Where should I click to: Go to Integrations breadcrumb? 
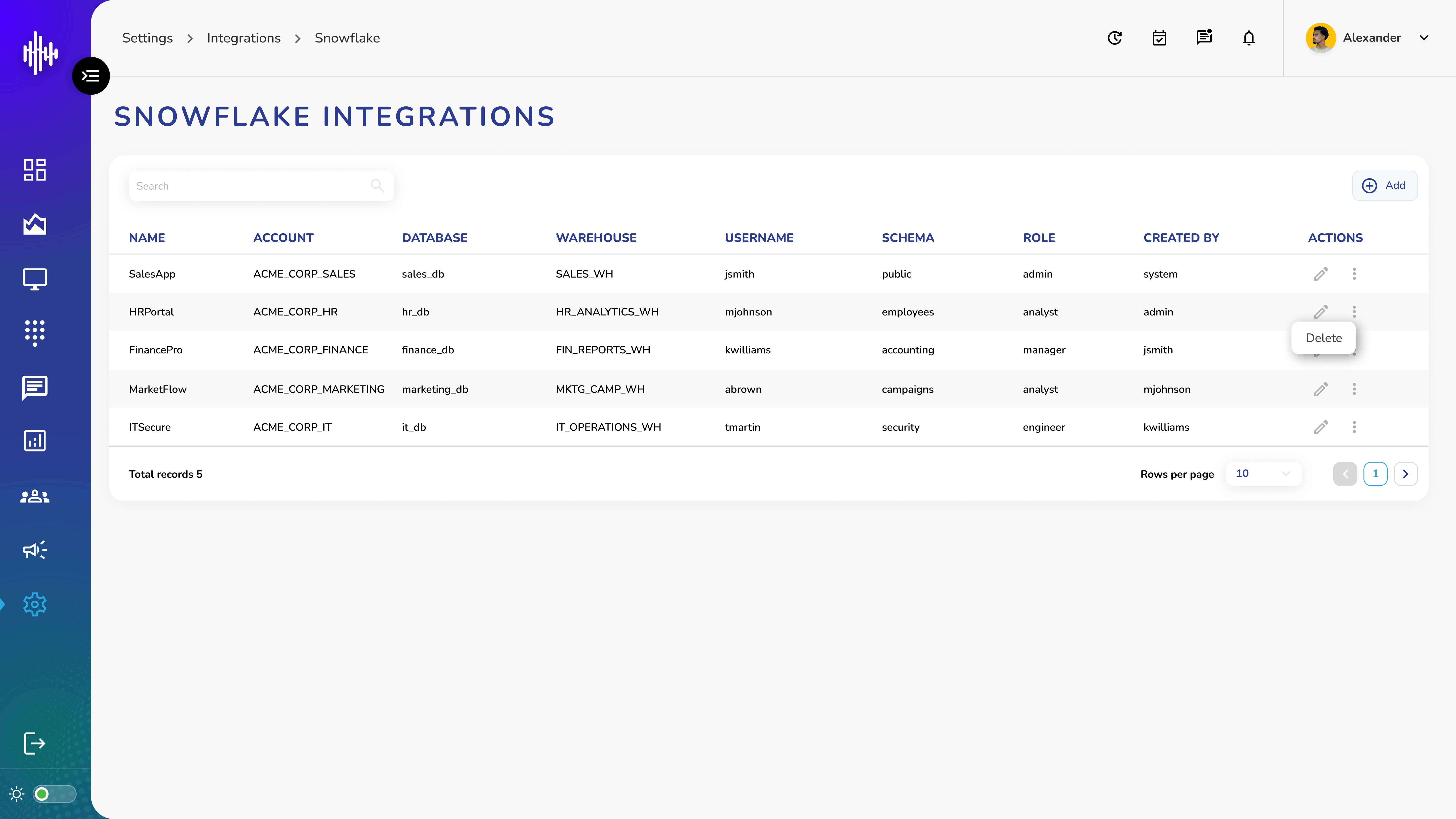click(x=244, y=38)
